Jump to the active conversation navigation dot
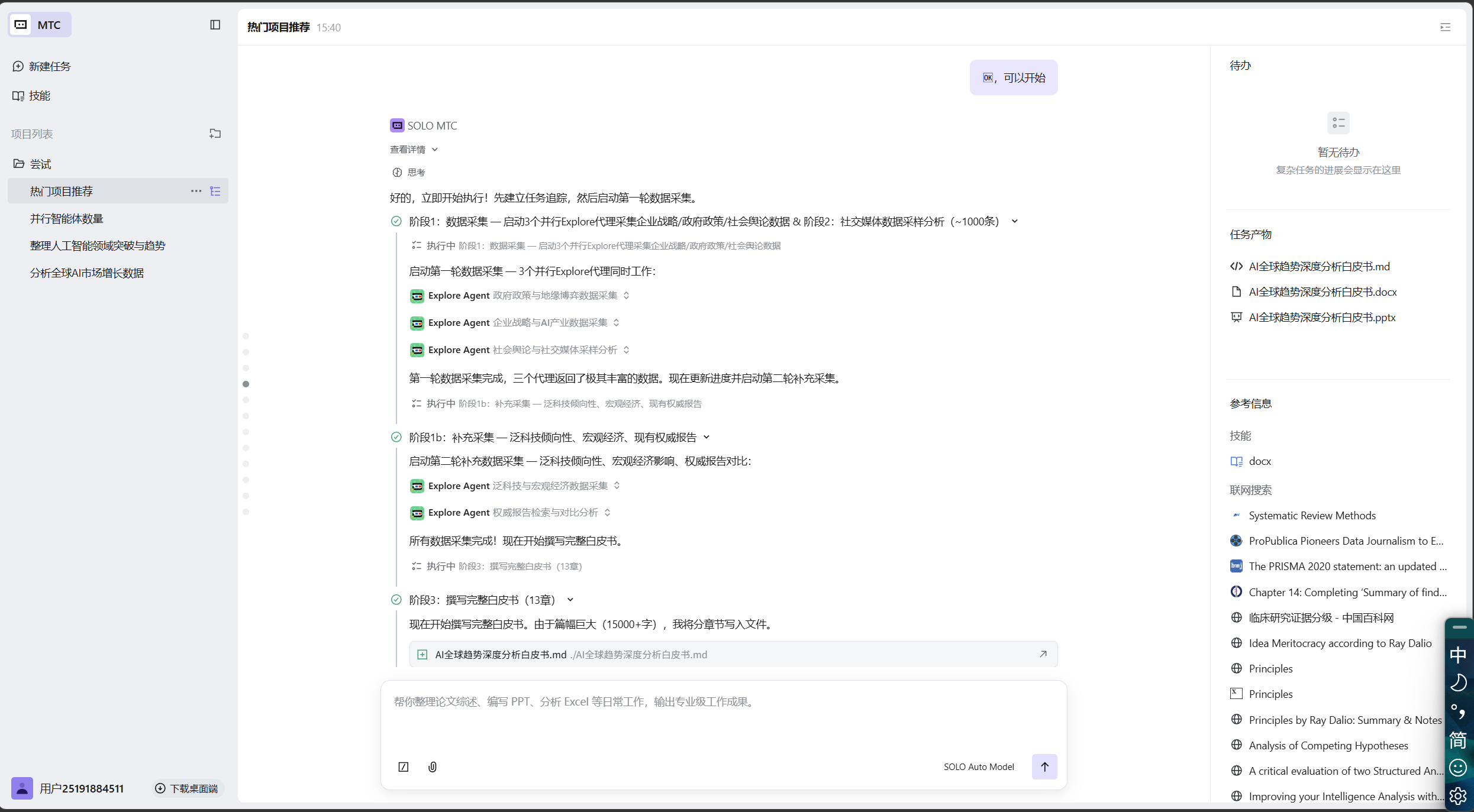 [246, 384]
